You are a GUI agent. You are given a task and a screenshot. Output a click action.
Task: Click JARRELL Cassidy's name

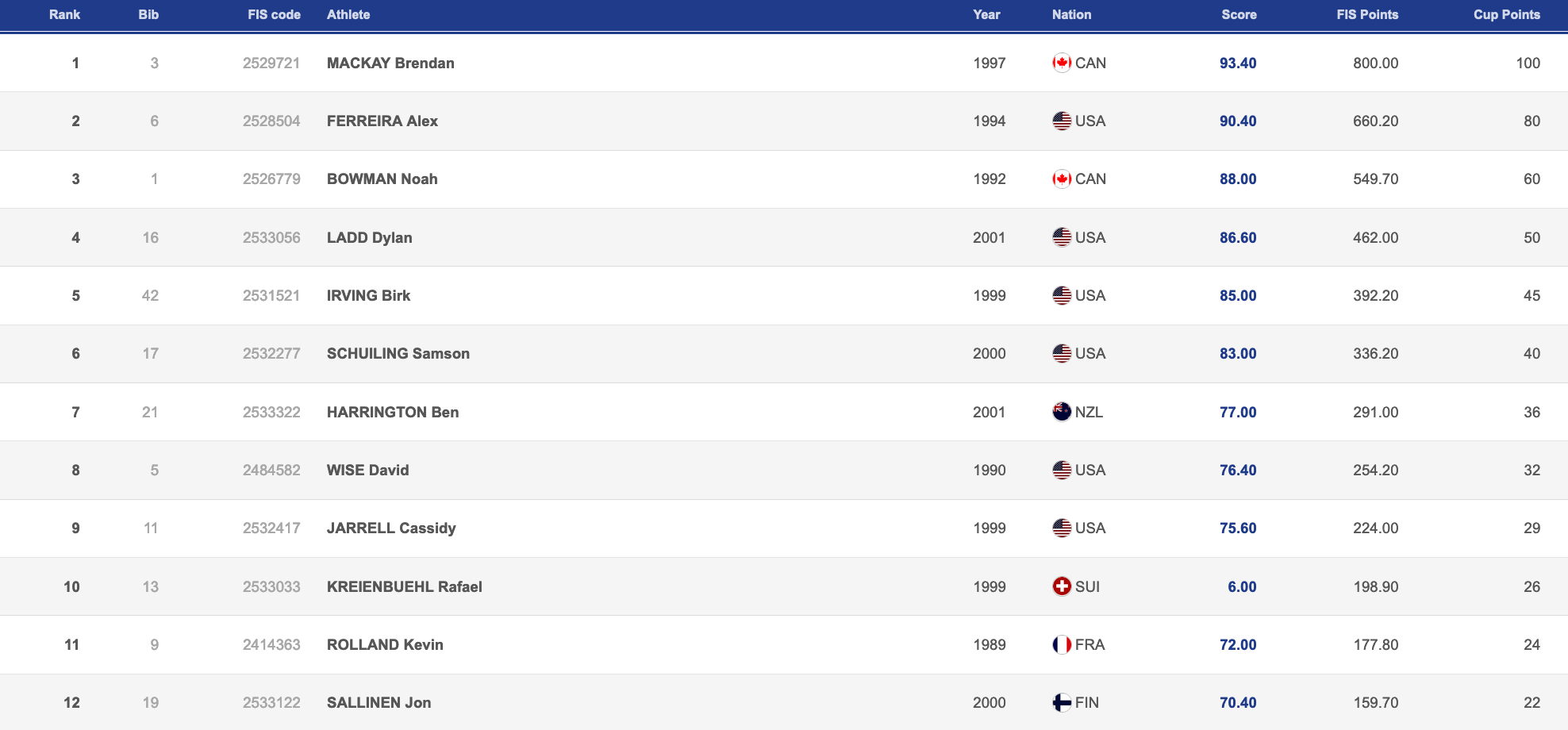tap(391, 528)
